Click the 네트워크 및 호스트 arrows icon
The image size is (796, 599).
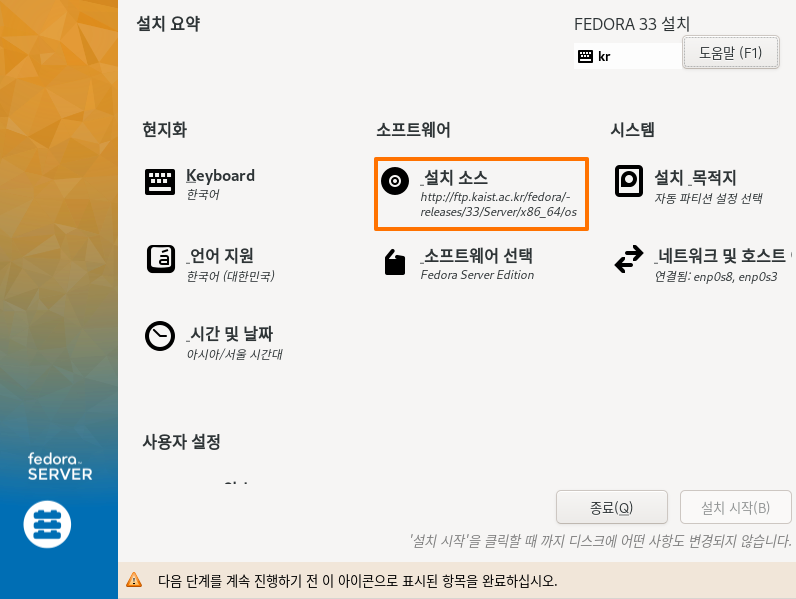(628, 259)
